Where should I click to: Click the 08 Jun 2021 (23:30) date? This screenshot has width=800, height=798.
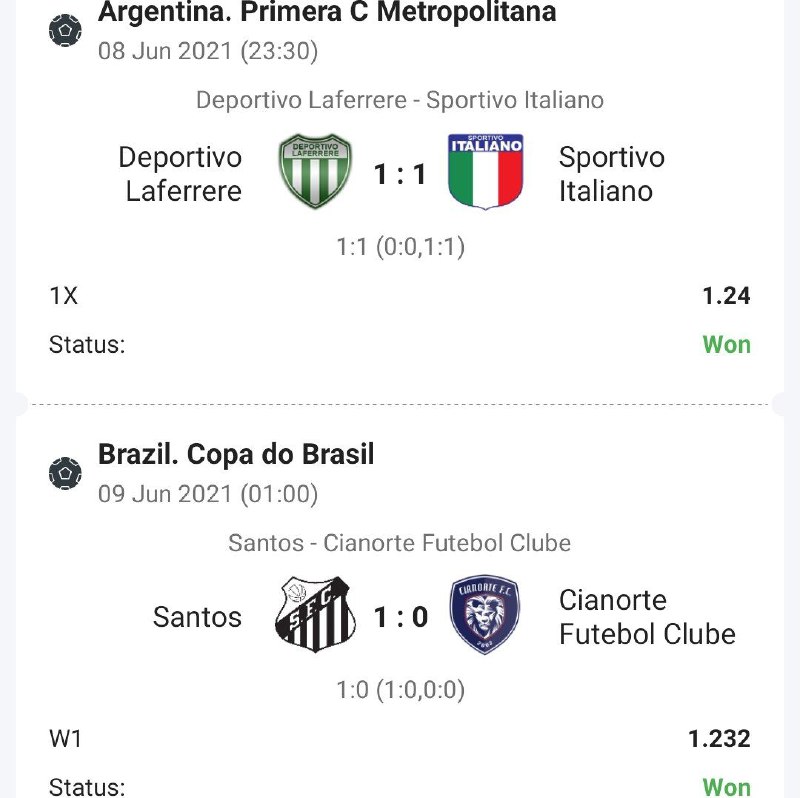click(x=208, y=51)
